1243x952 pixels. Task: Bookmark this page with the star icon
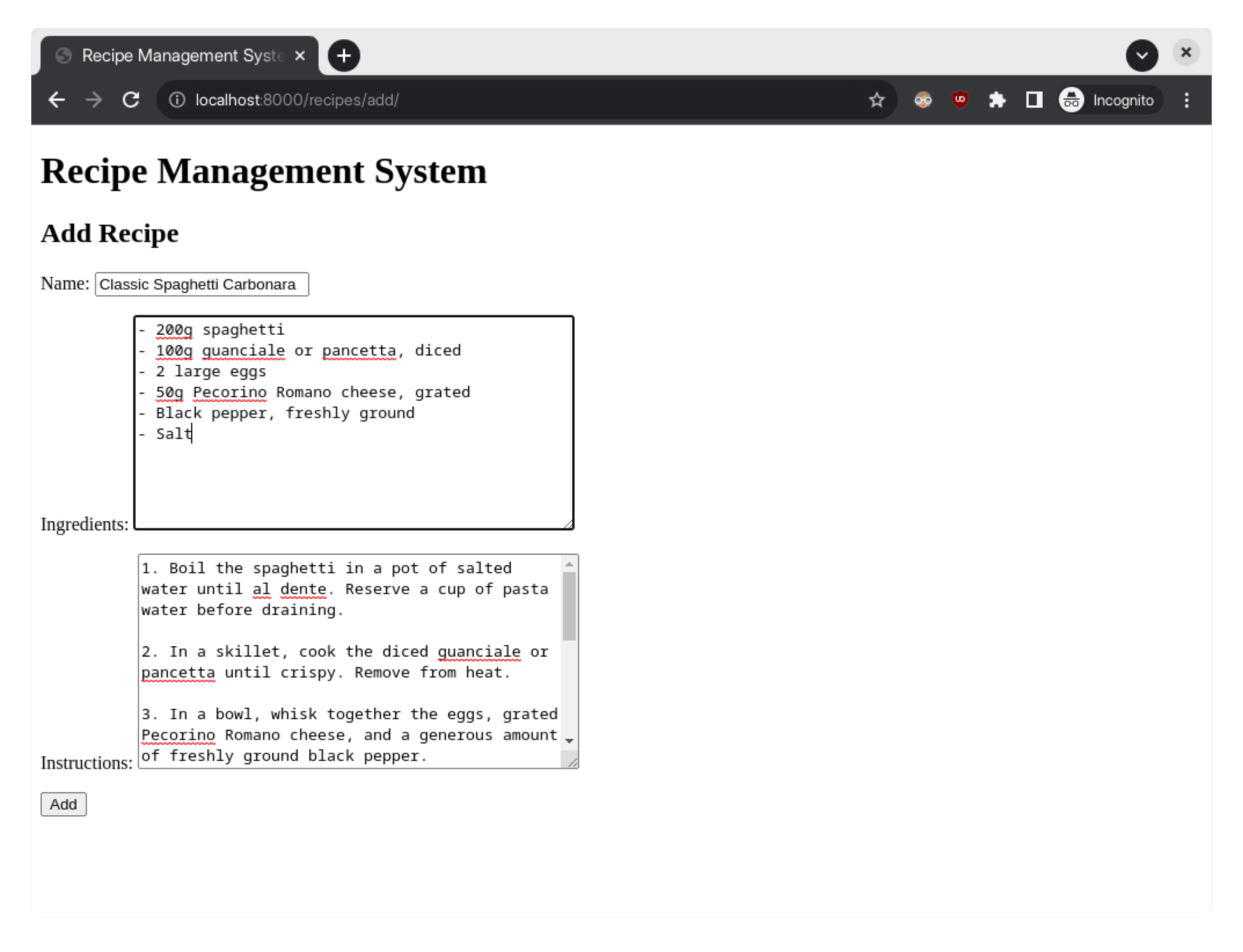[x=876, y=100]
